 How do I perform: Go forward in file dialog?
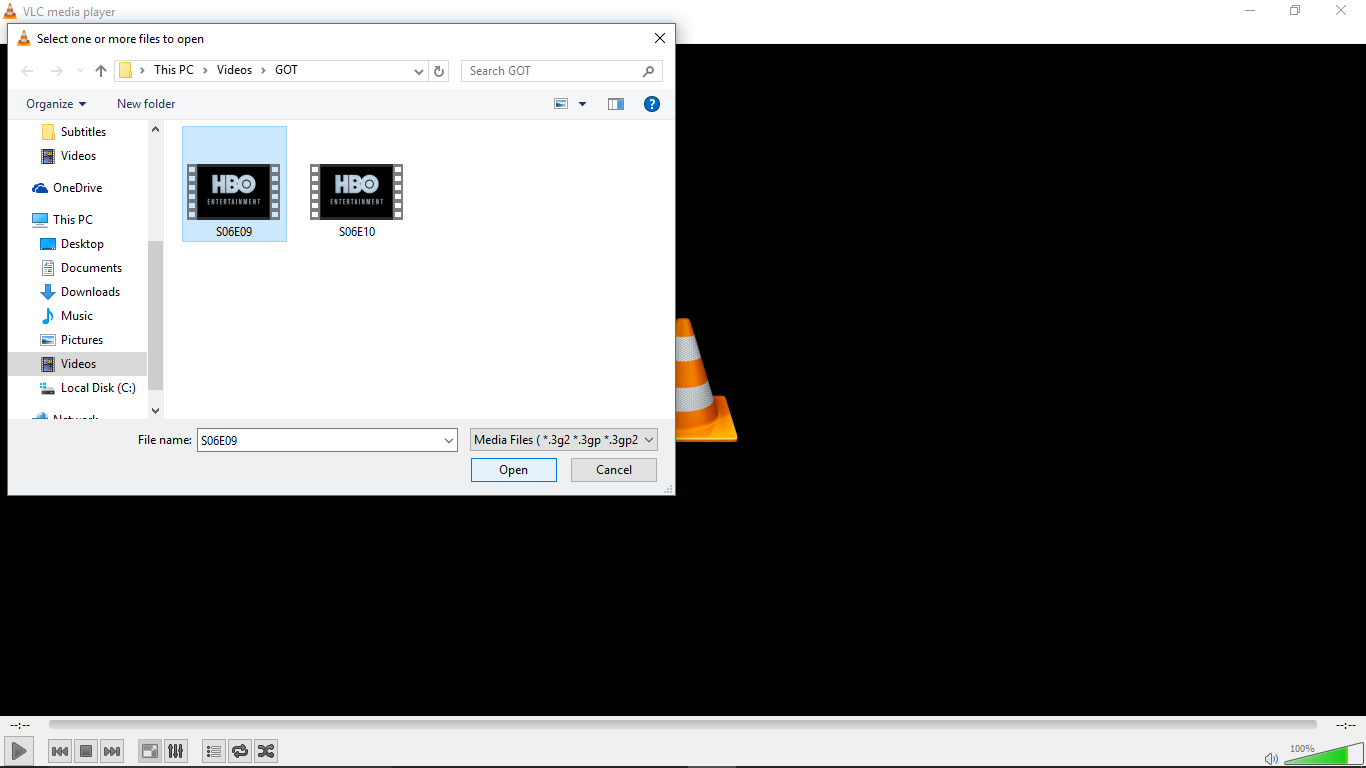pyautogui.click(x=57, y=71)
